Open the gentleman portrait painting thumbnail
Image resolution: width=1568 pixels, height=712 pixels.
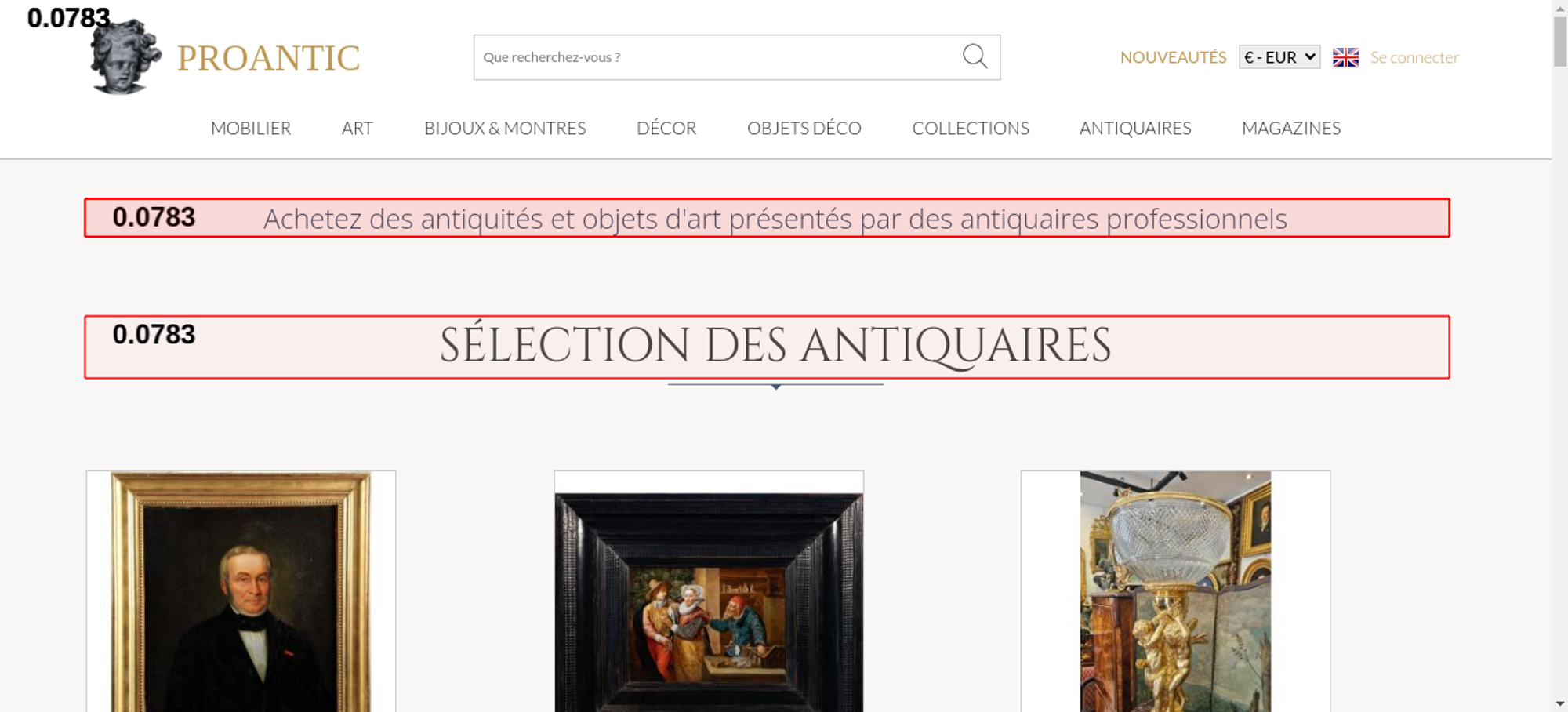pos(241,591)
